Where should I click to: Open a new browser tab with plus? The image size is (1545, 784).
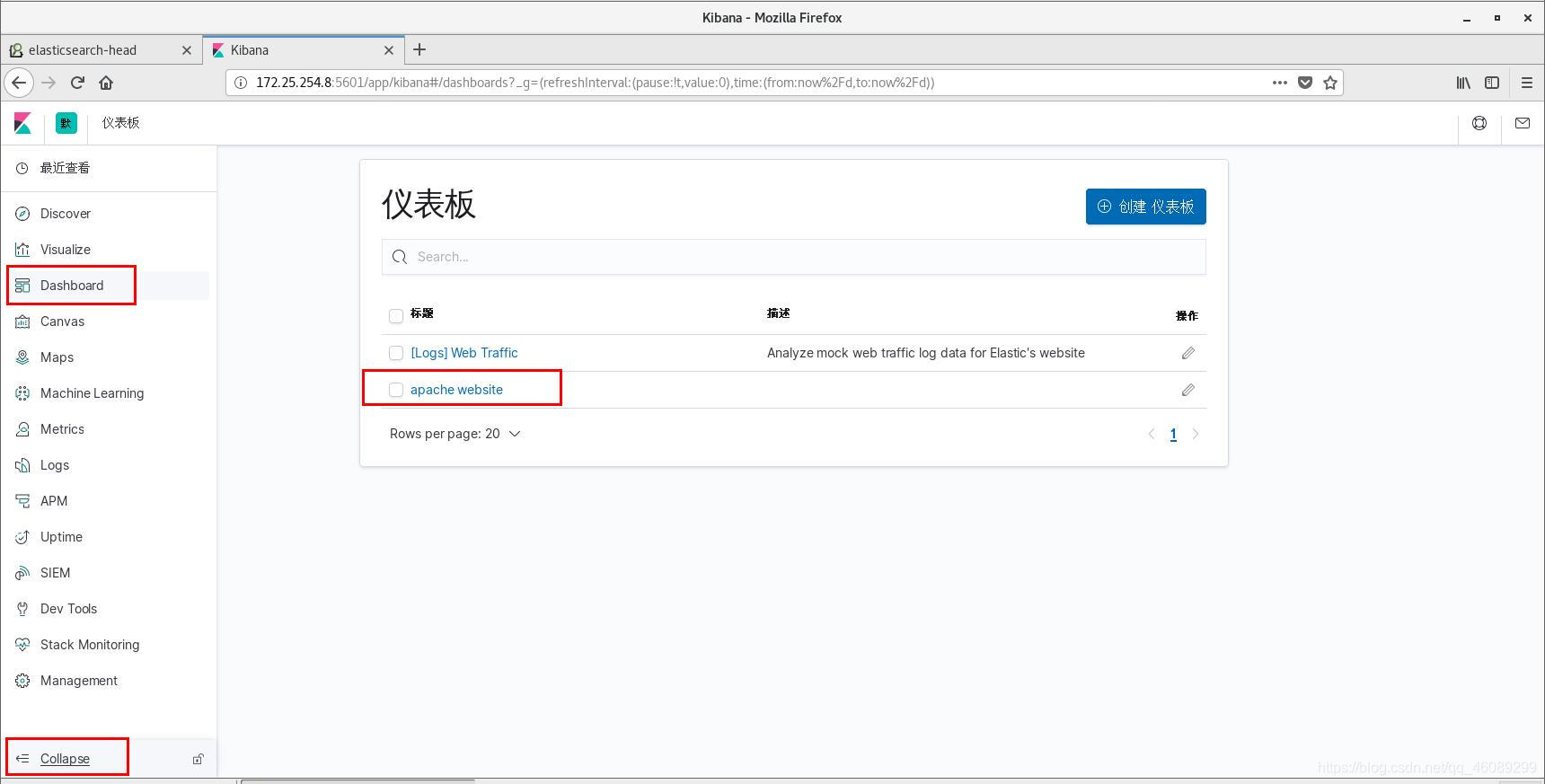pyautogui.click(x=419, y=50)
